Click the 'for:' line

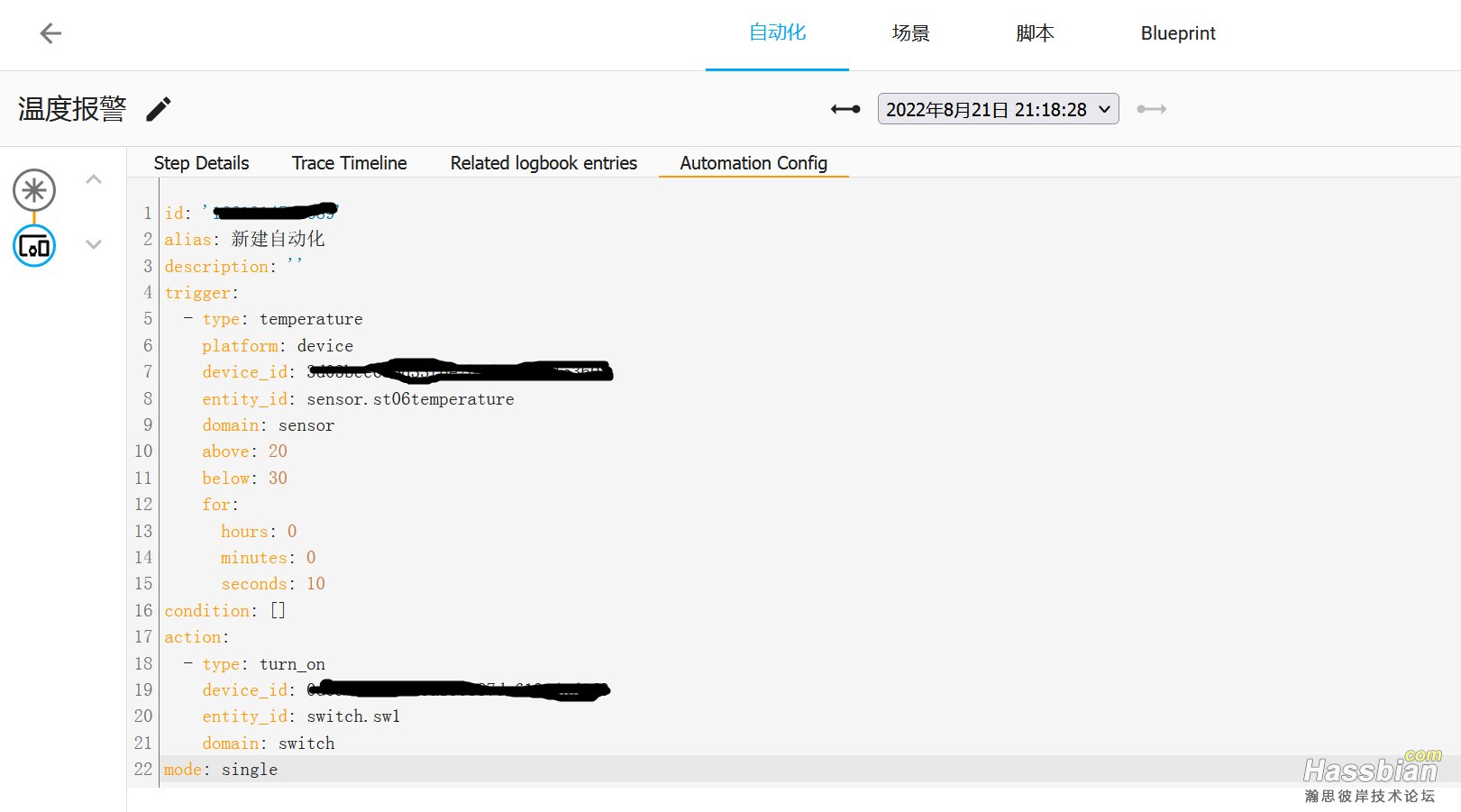220,505
